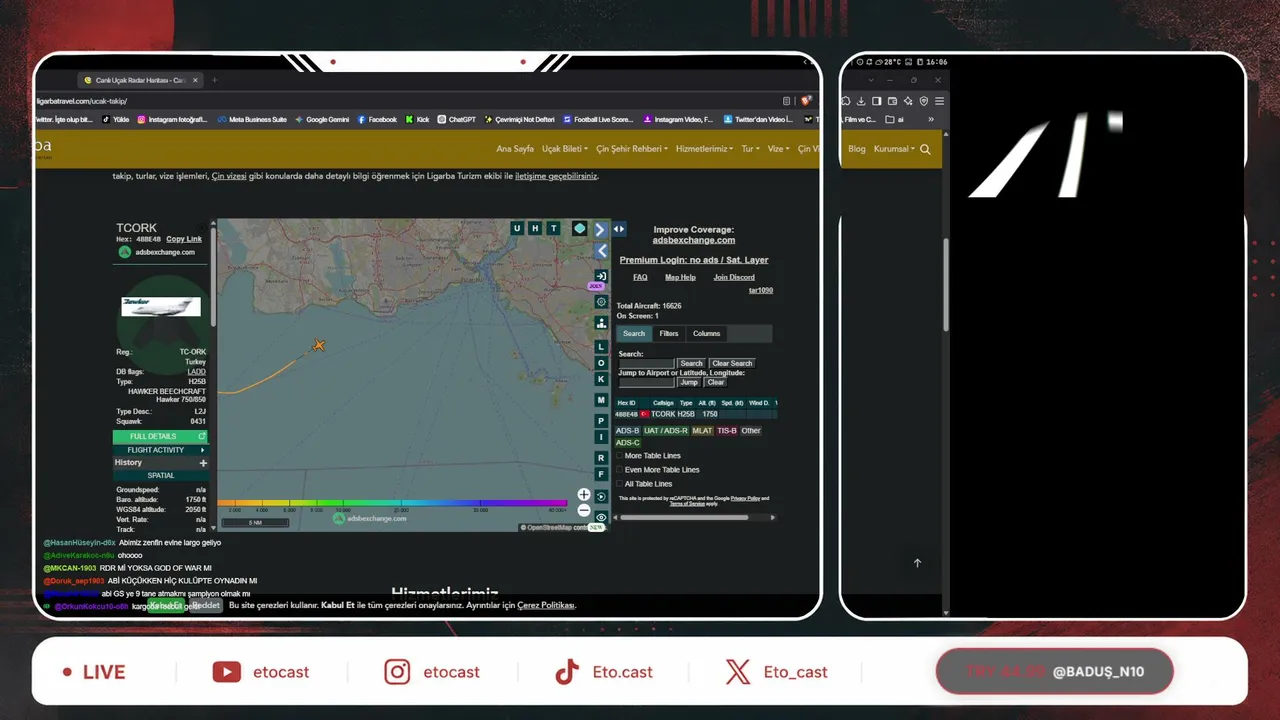The width and height of the screenshot is (1280, 720).
Task: Expand the FLIGHT ACTIVITY section
Action: pyautogui.click(x=160, y=450)
